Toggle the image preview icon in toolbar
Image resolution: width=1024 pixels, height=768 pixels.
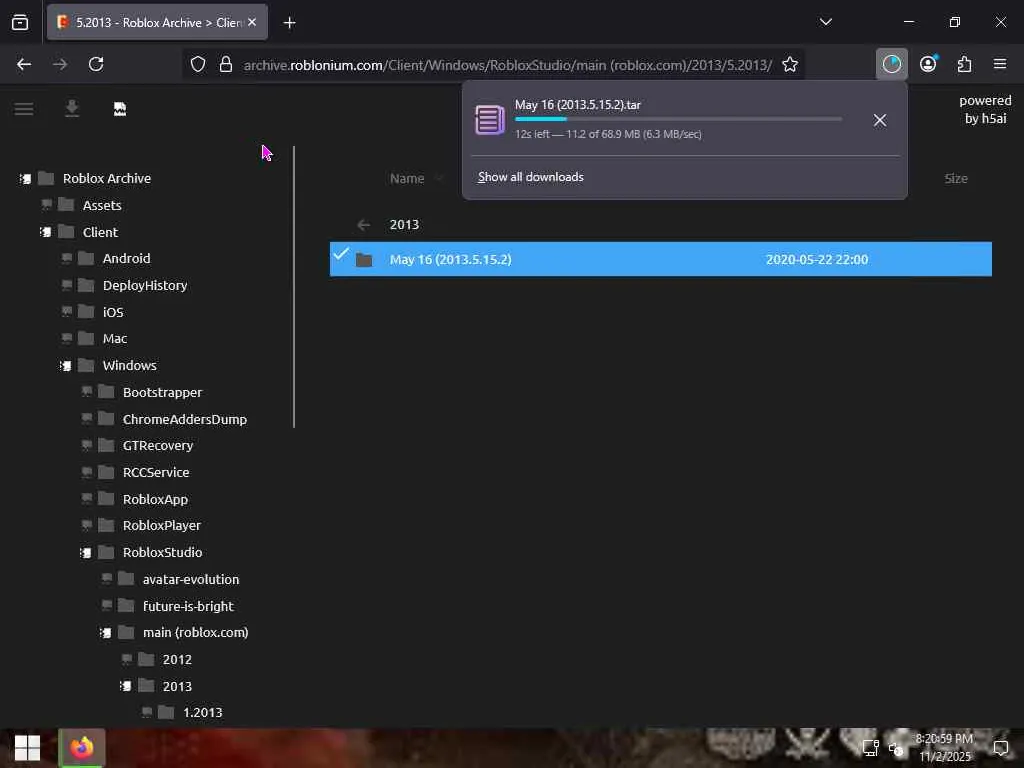(120, 108)
